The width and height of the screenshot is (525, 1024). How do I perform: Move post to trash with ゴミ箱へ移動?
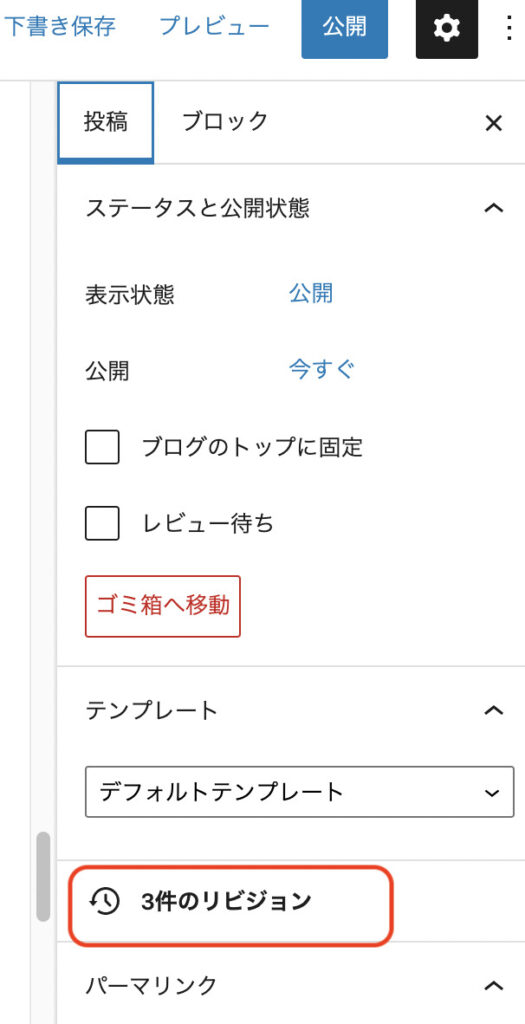[x=163, y=606]
